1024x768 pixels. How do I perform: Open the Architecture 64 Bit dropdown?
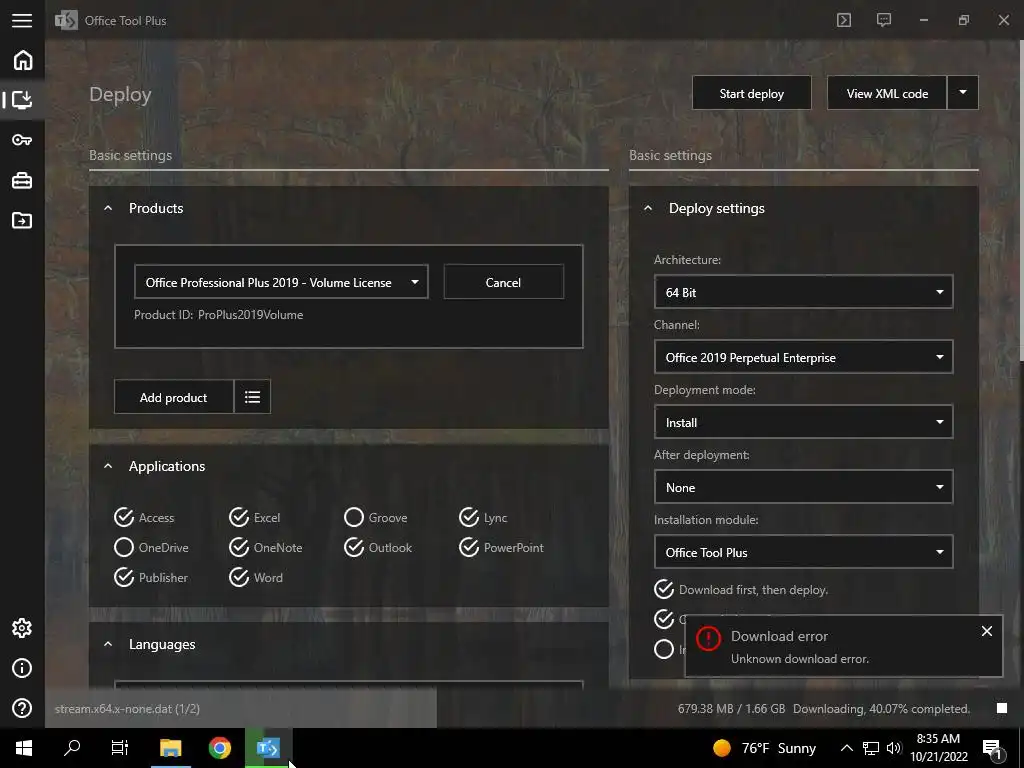click(x=803, y=292)
